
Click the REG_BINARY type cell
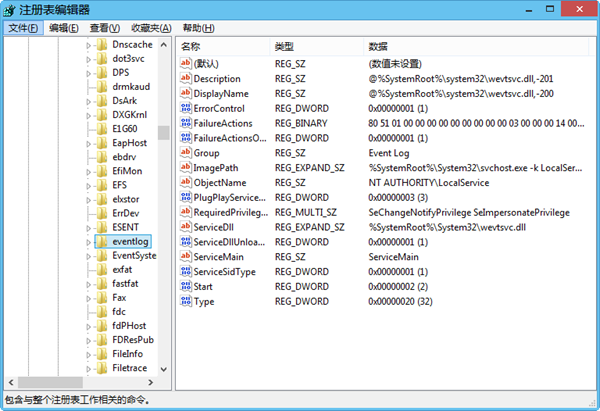coord(301,123)
